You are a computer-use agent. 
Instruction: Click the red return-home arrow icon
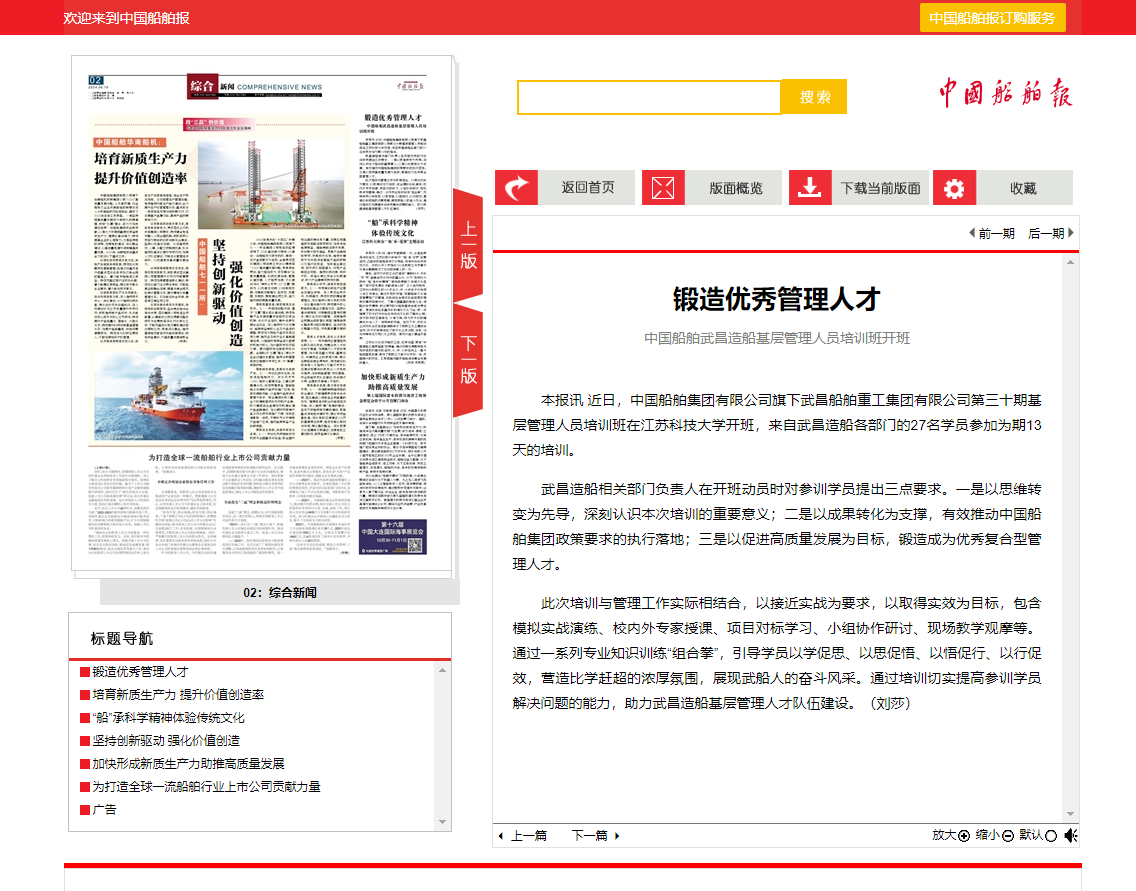[x=517, y=188]
